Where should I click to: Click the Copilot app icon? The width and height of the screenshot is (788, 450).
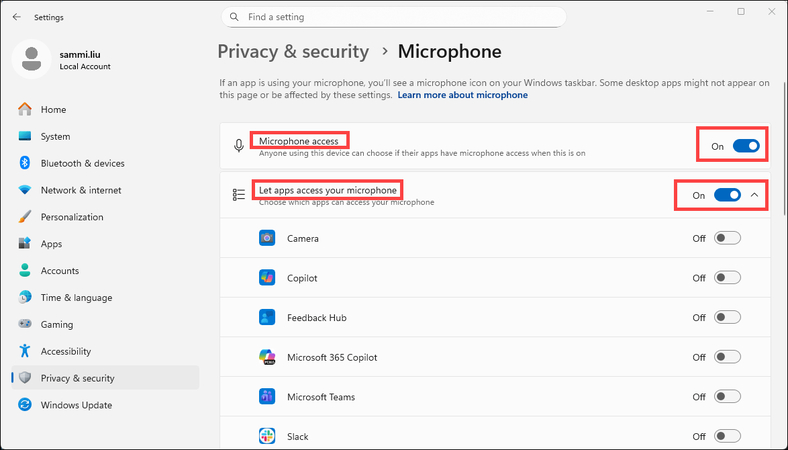pyautogui.click(x=267, y=278)
